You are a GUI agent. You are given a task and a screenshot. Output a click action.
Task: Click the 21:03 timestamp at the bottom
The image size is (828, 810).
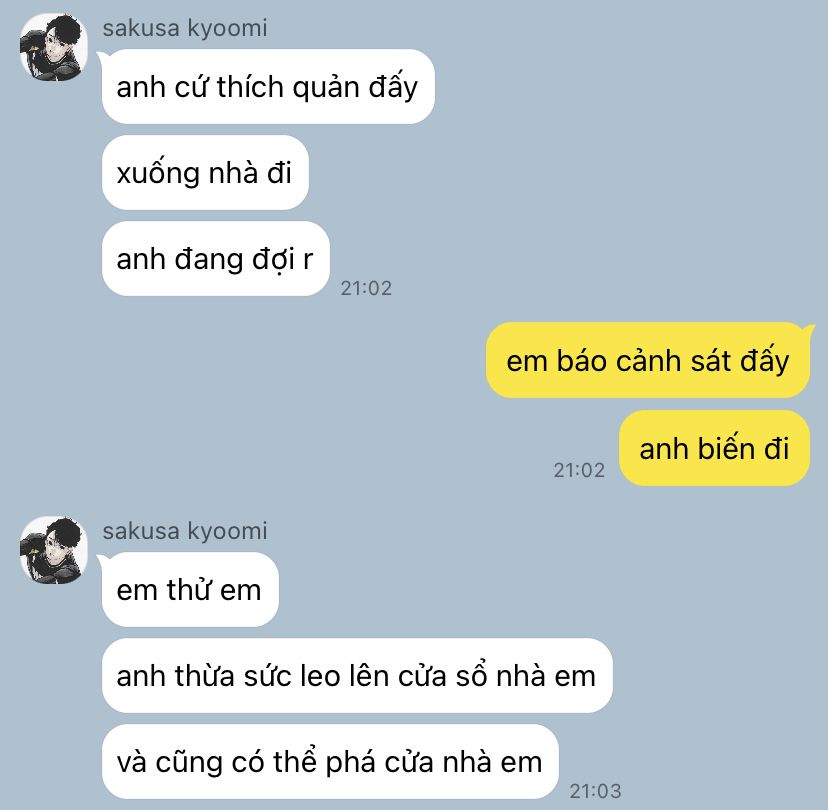[x=595, y=791]
